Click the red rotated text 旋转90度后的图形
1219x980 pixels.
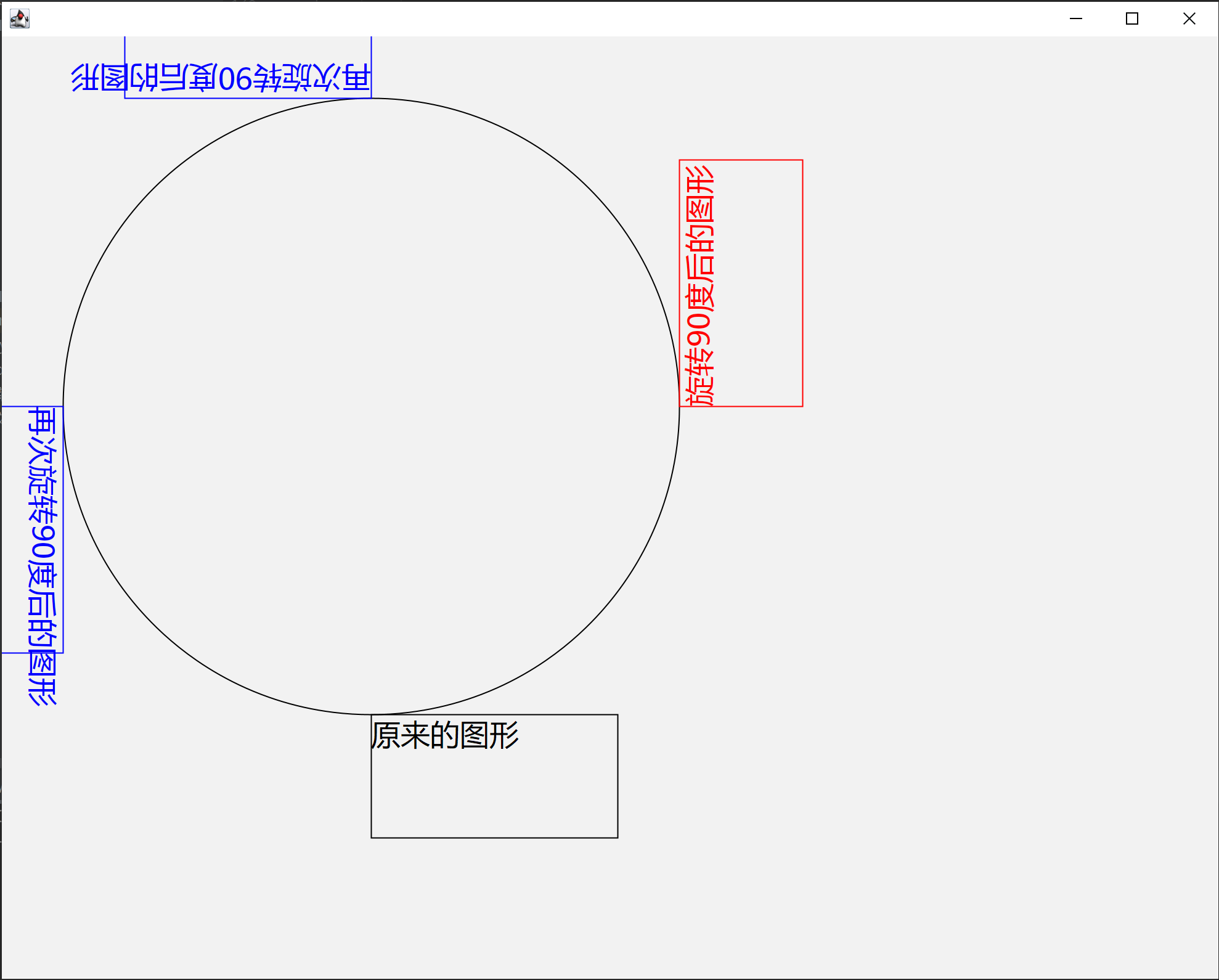pyautogui.click(x=700, y=285)
